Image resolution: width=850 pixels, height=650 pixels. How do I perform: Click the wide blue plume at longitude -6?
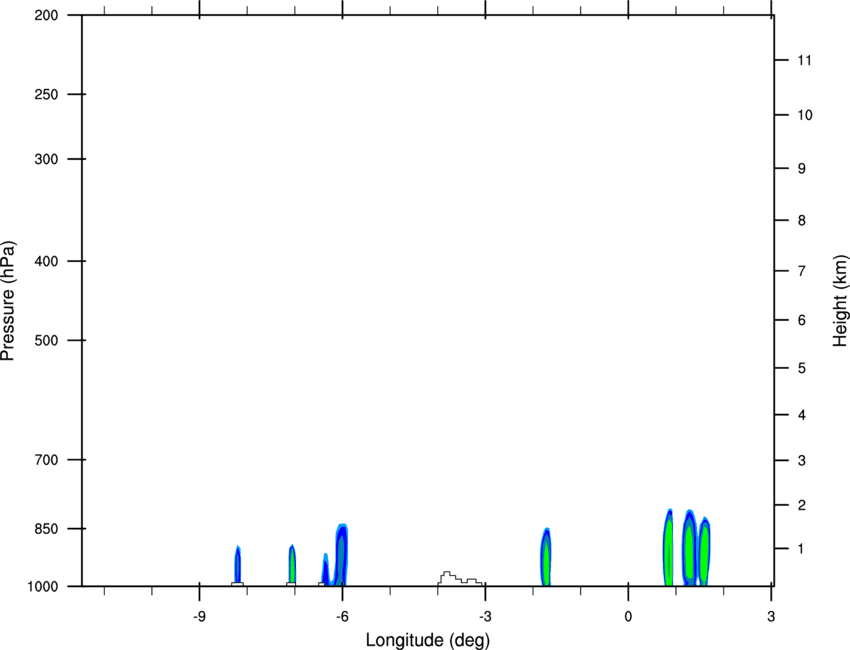click(x=341, y=555)
